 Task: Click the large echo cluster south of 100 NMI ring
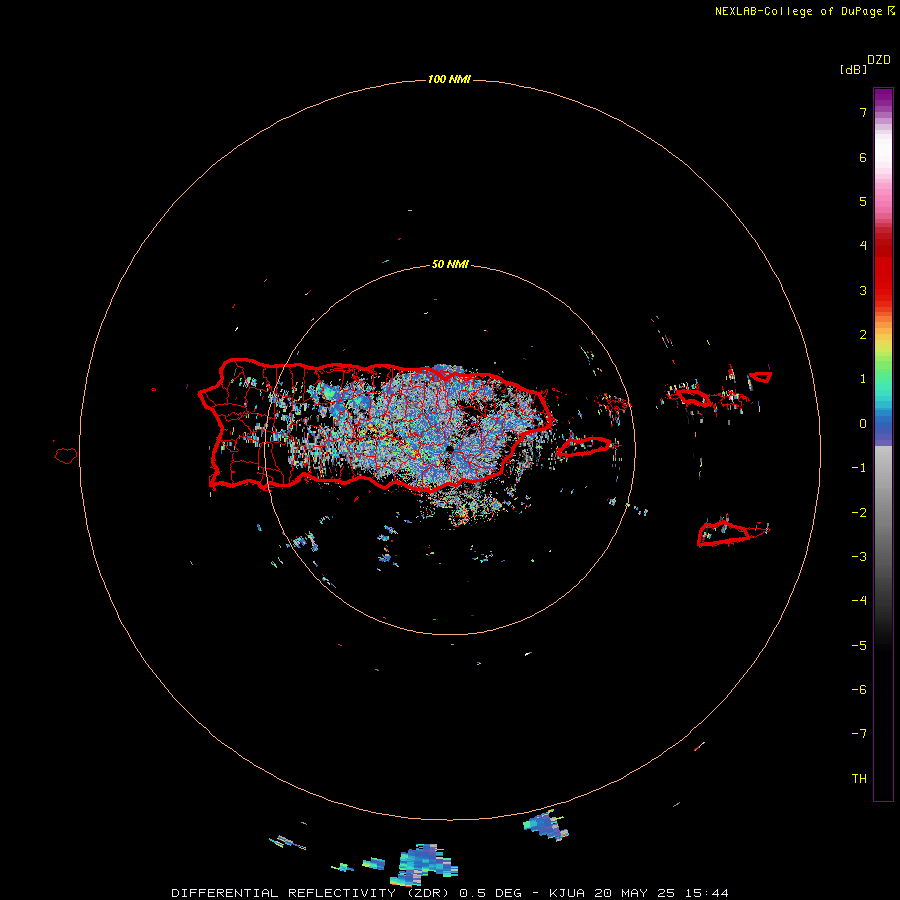(425, 863)
